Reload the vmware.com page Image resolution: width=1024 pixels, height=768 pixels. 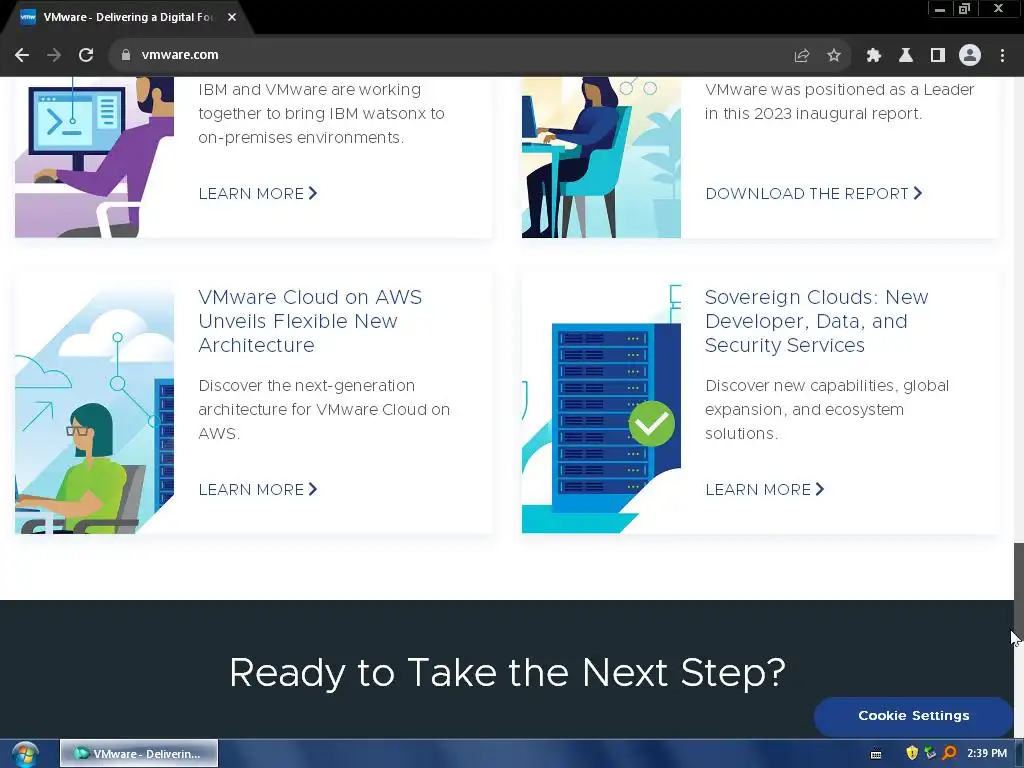point(86,55)
